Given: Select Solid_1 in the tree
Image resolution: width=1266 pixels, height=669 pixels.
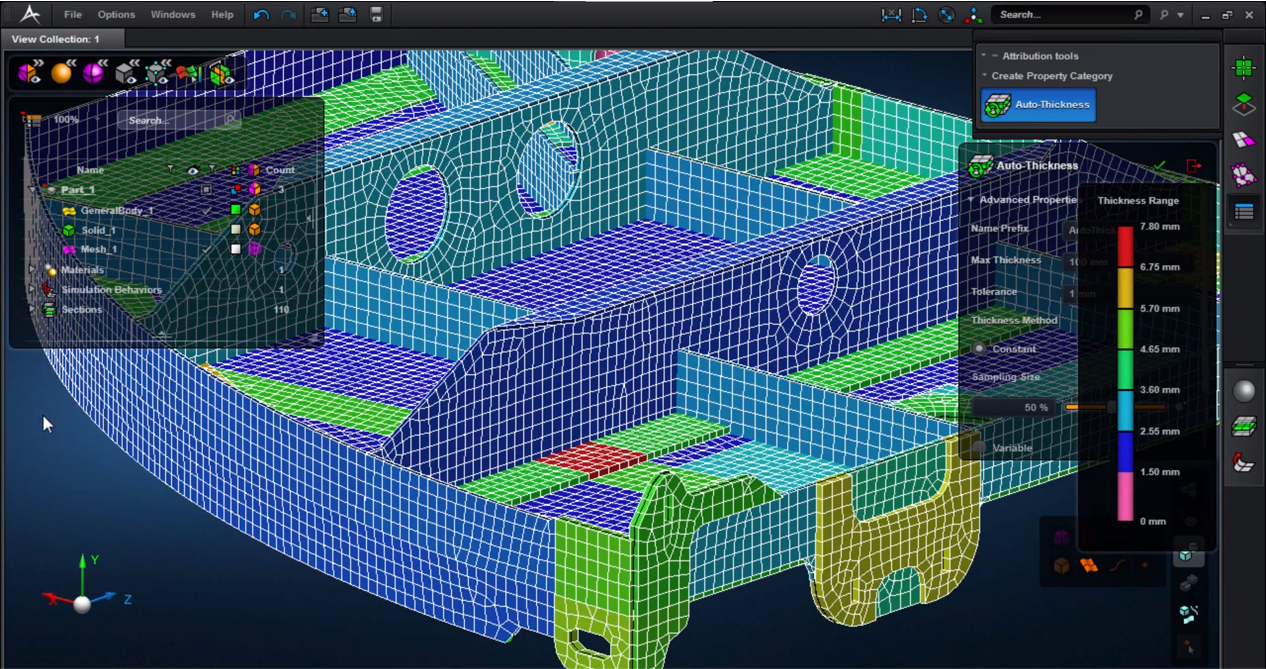Looking at the screenshot, I should pyautogui.click(x=98, y=230).
